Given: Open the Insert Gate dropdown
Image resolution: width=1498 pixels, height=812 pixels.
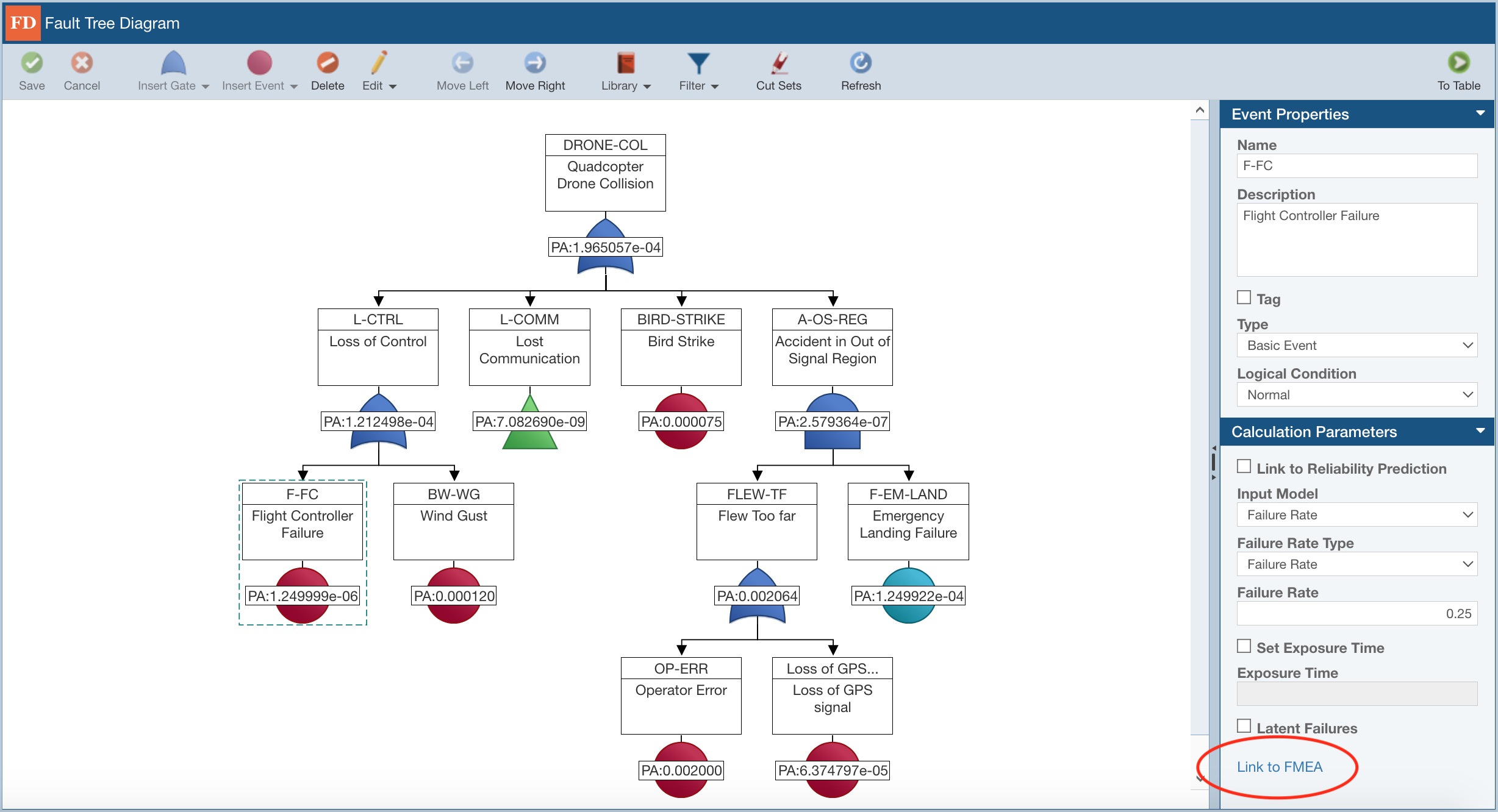Looking at the screenshot, I should pos(206,86).
